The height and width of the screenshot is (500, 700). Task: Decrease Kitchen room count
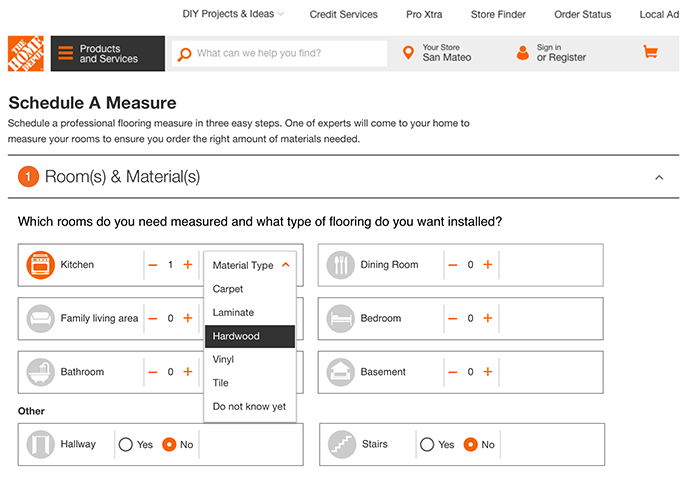coord(153,265)
